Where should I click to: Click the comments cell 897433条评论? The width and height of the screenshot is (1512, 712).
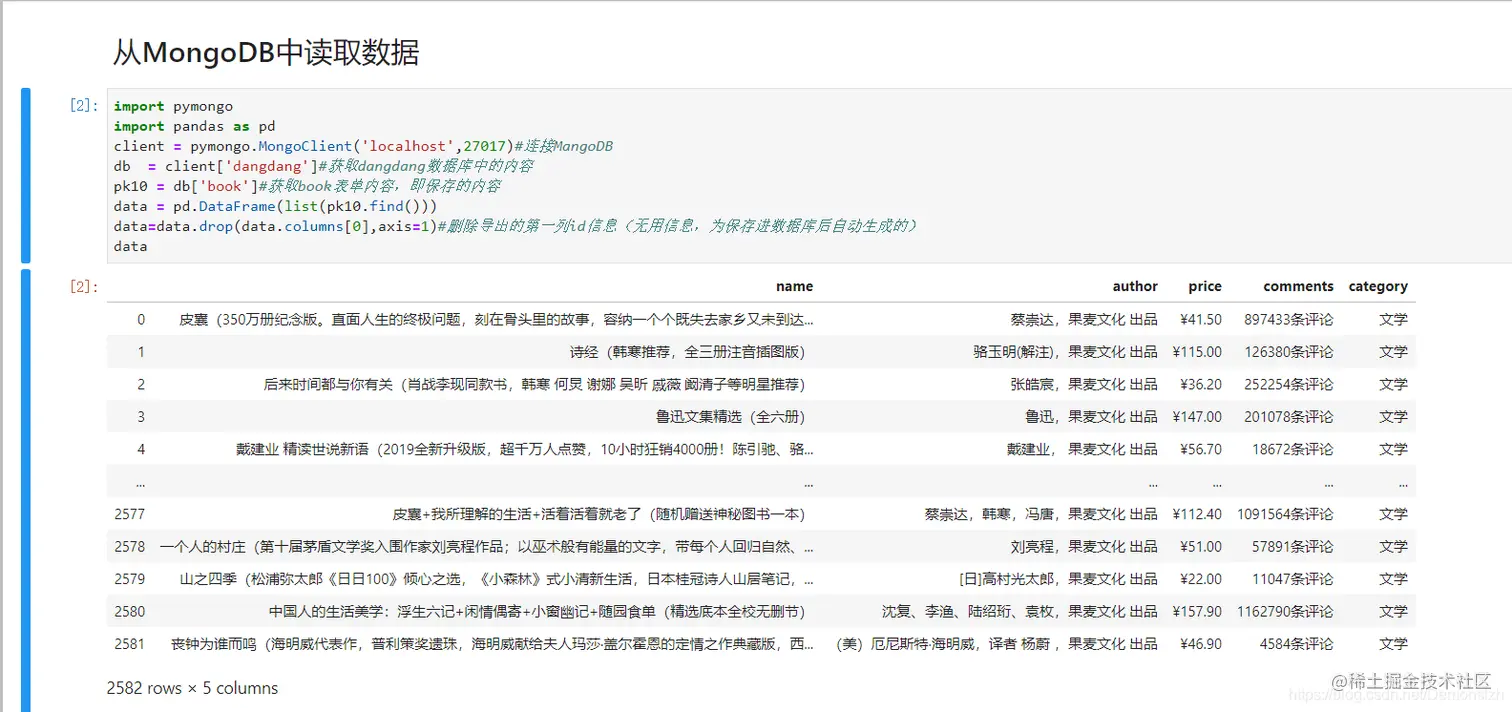(x=1289, y=319)
